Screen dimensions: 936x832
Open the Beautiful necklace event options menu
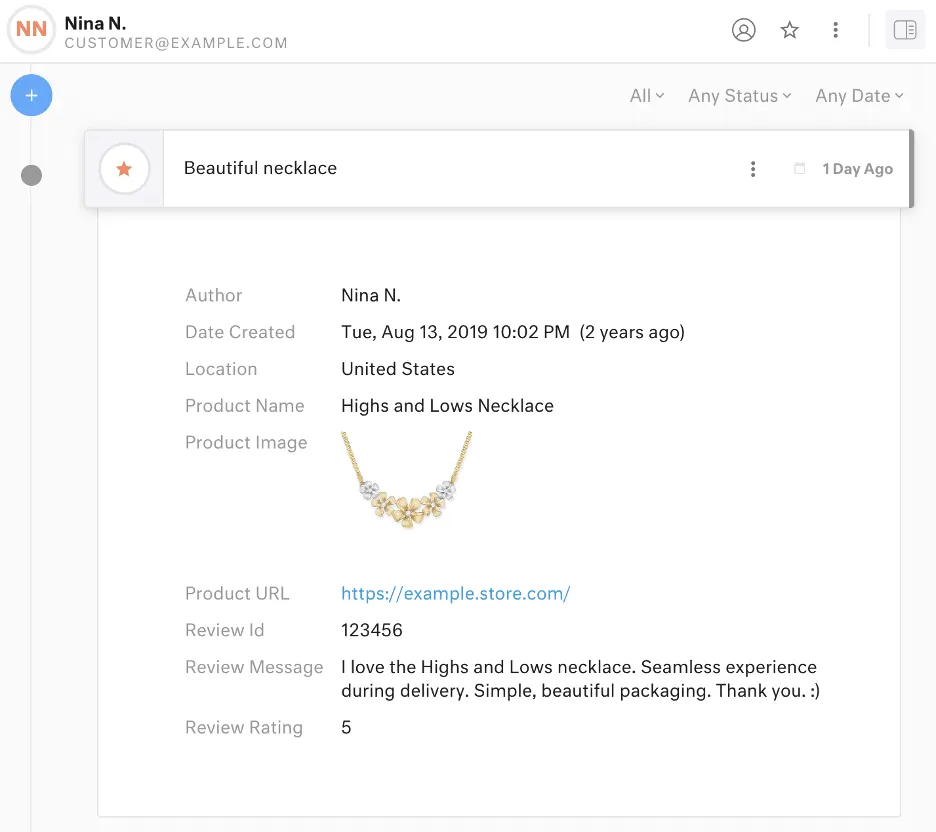(753, 169)
